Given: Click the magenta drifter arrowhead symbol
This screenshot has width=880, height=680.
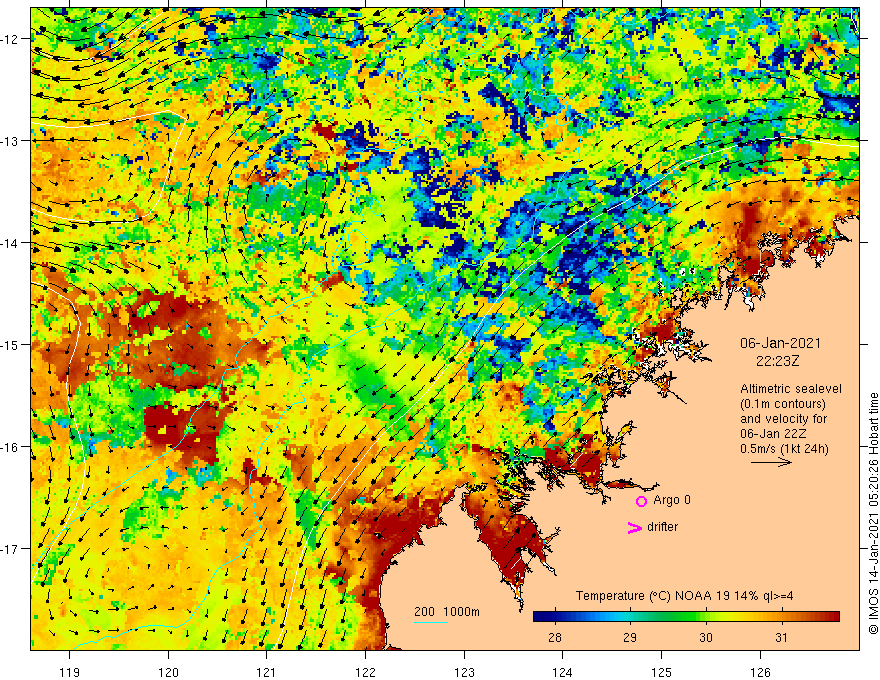Looking at the screenshot, I should 634,527.
